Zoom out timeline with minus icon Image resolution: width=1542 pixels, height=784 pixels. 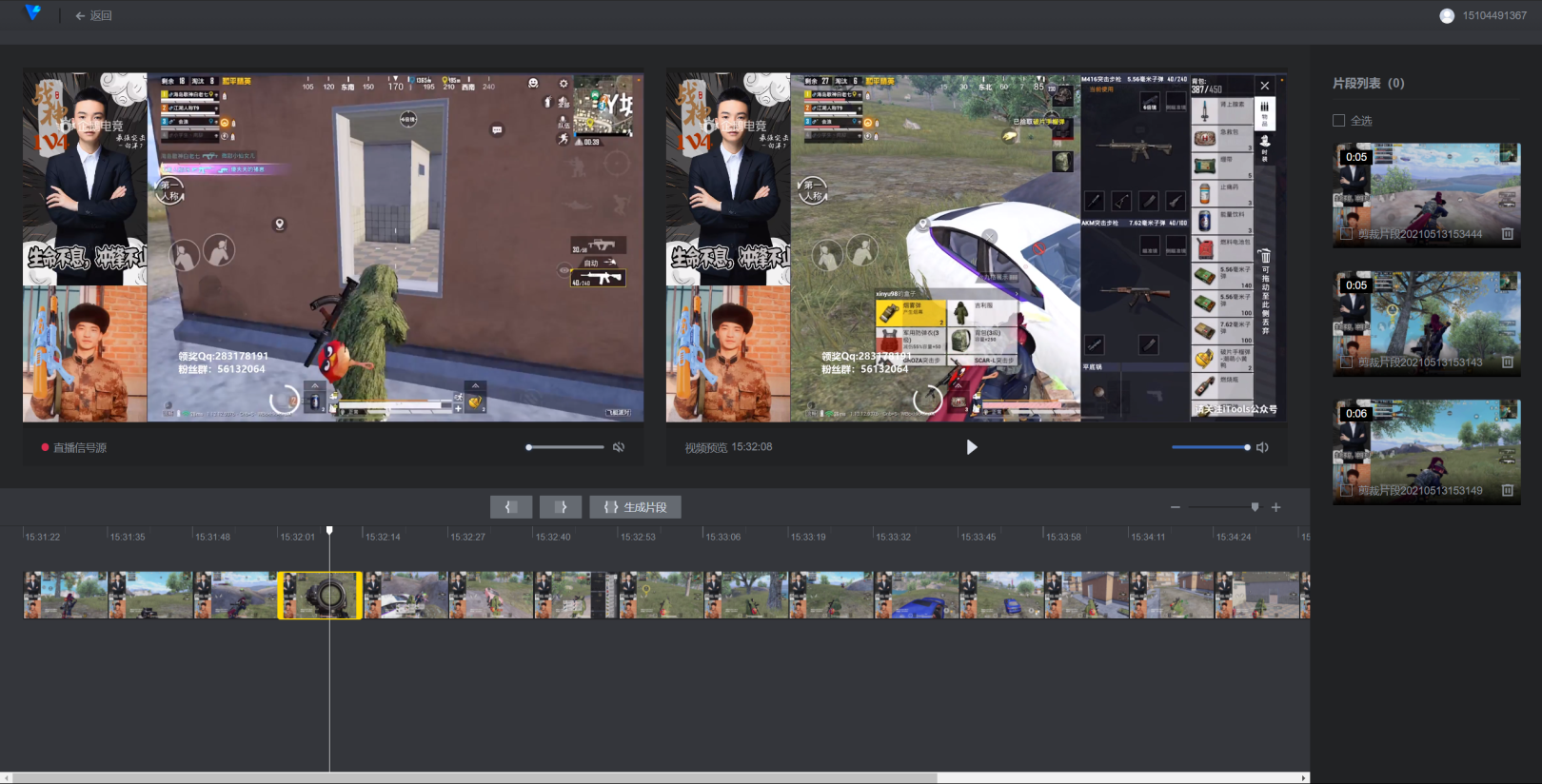(x=1176, y=507)
